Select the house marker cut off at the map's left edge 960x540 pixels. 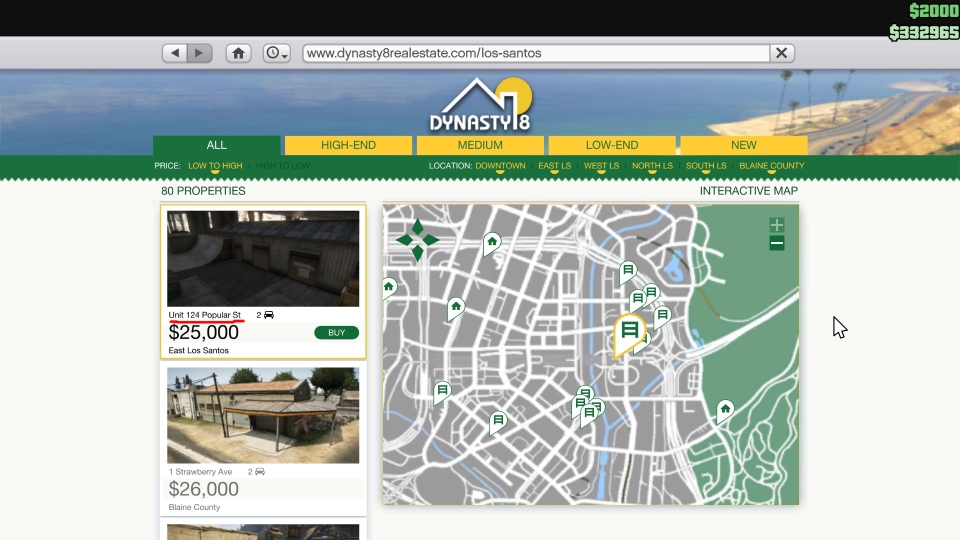(389, 288)
